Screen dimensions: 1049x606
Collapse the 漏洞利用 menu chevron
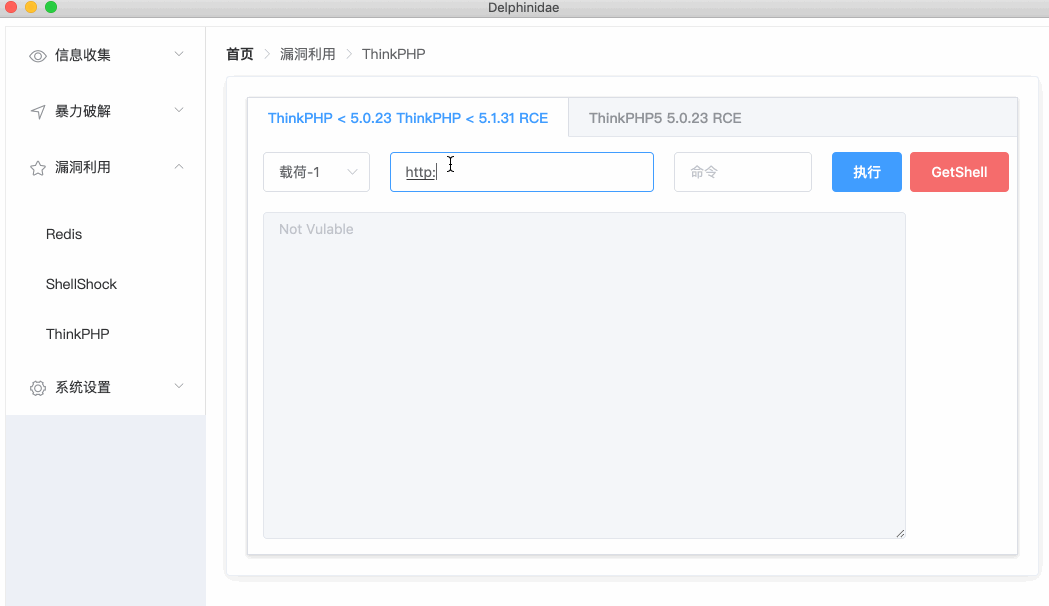179,166
